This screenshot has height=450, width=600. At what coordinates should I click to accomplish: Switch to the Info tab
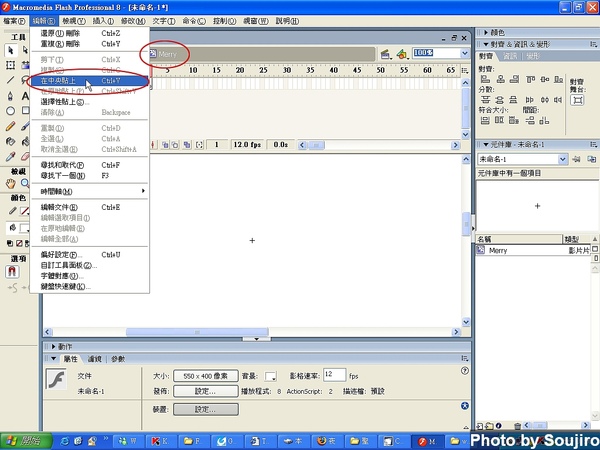511,57
